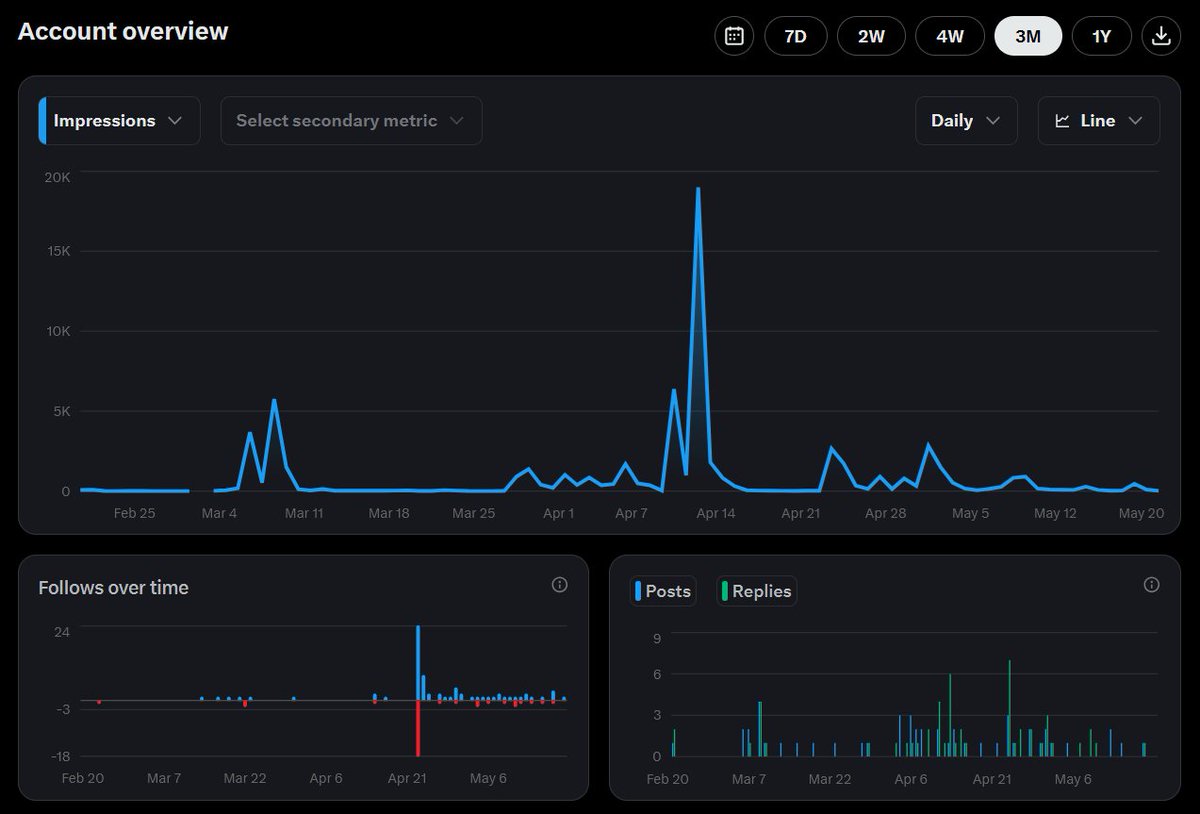Click the 5K axis label

coord(61,411)
